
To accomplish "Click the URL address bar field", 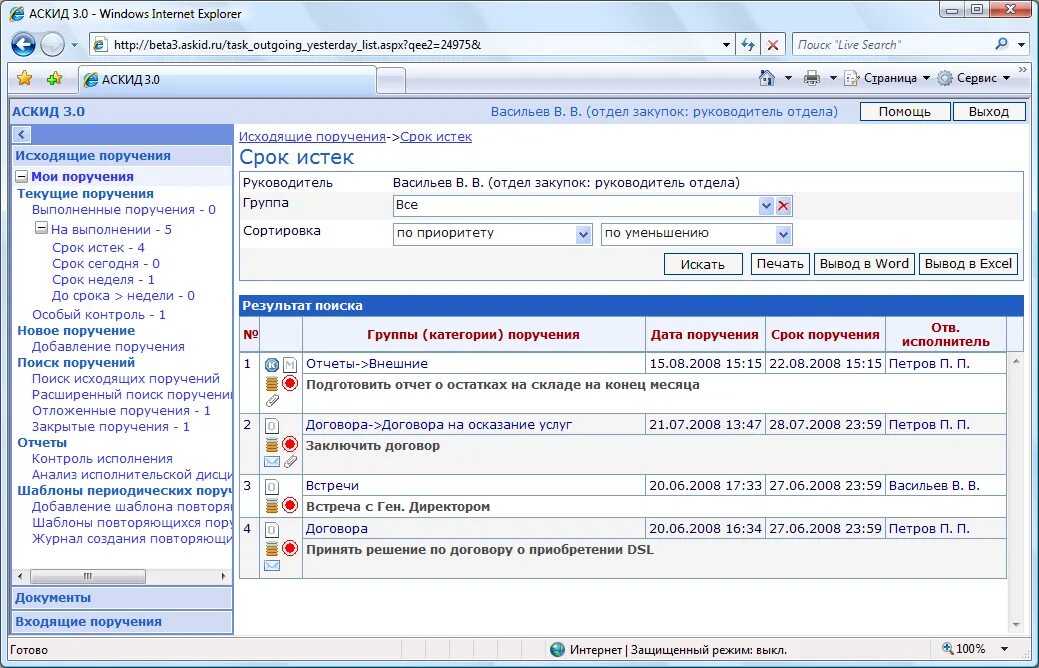I will pos(414,44).
